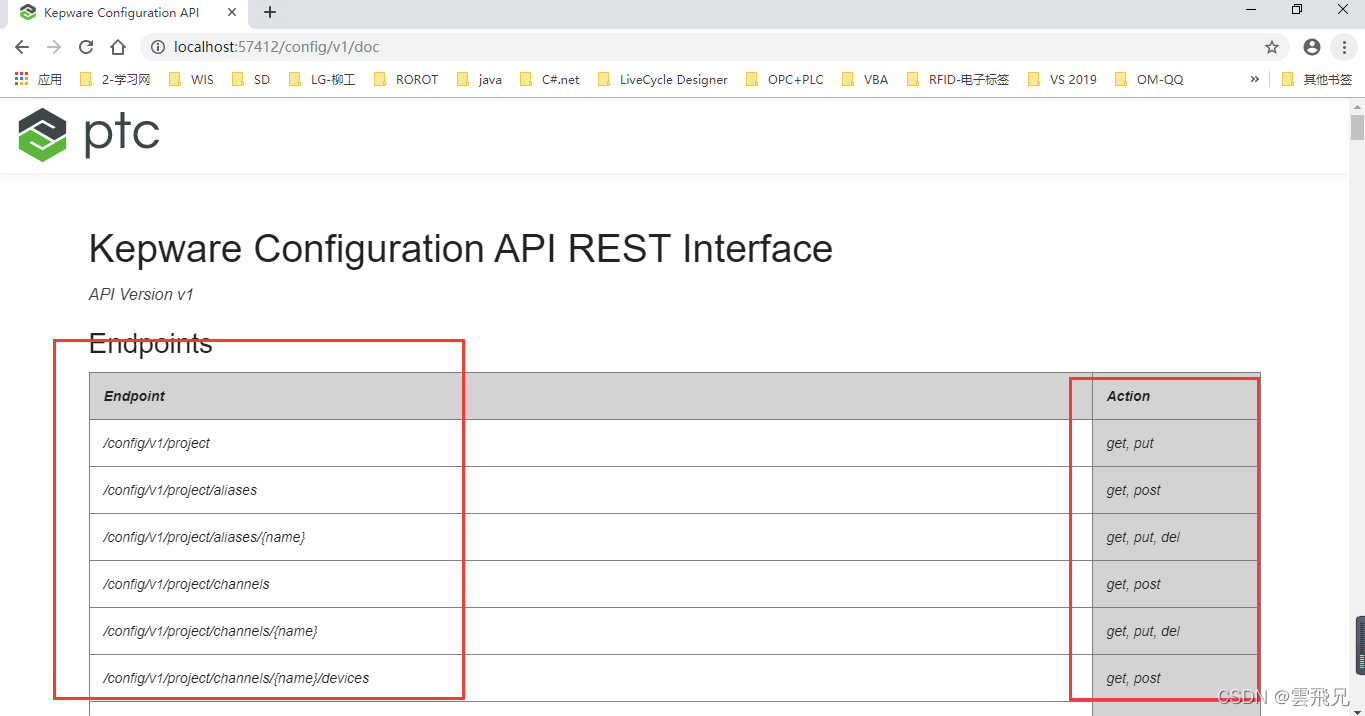
Task: Click the PTC logo
Action: click(89, 134)
